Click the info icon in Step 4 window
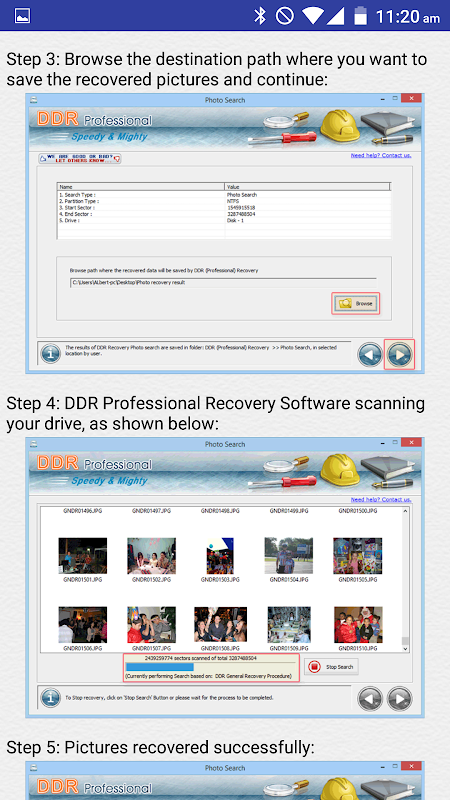Image resolution: width=450 pixels, height=800 pixels. [x=51, y=697]
